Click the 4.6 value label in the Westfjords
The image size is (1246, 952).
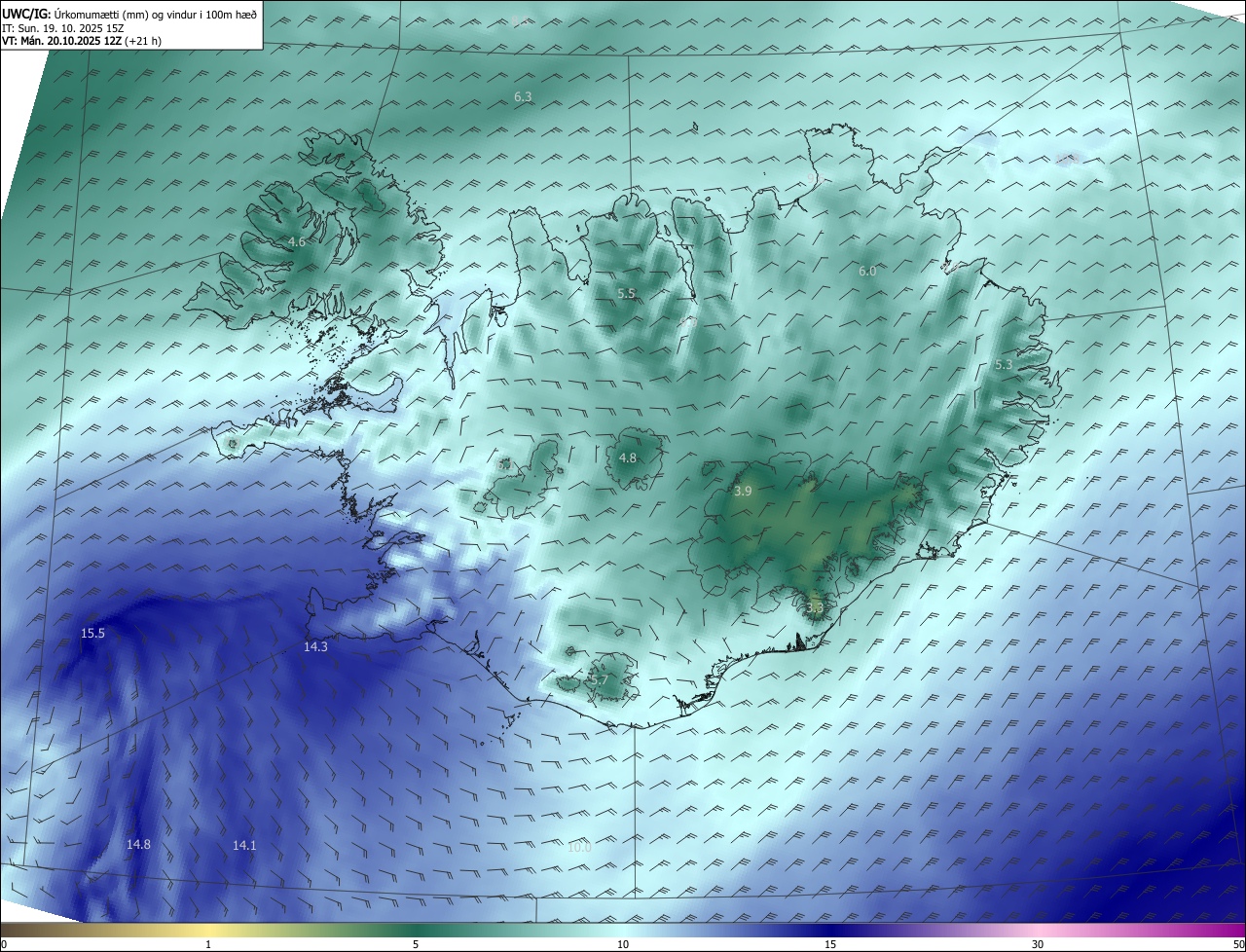click(297, 241)
